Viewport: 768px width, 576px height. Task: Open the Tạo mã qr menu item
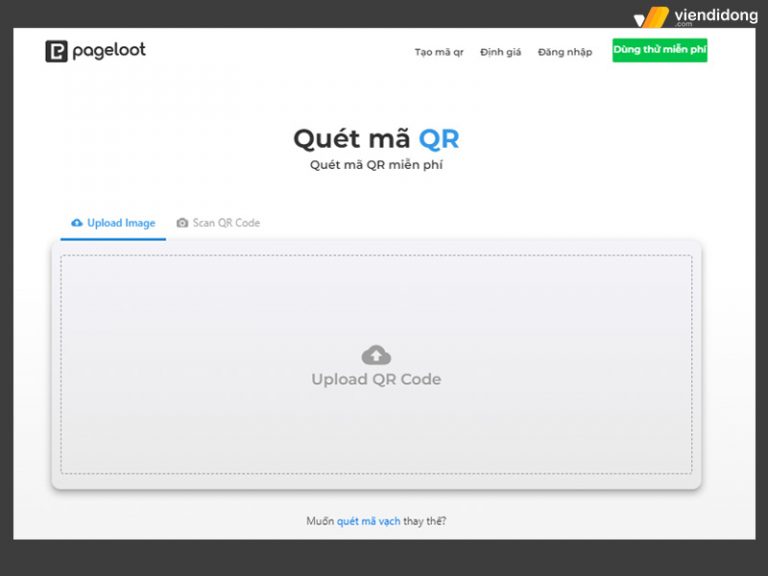tap(439, 52)
